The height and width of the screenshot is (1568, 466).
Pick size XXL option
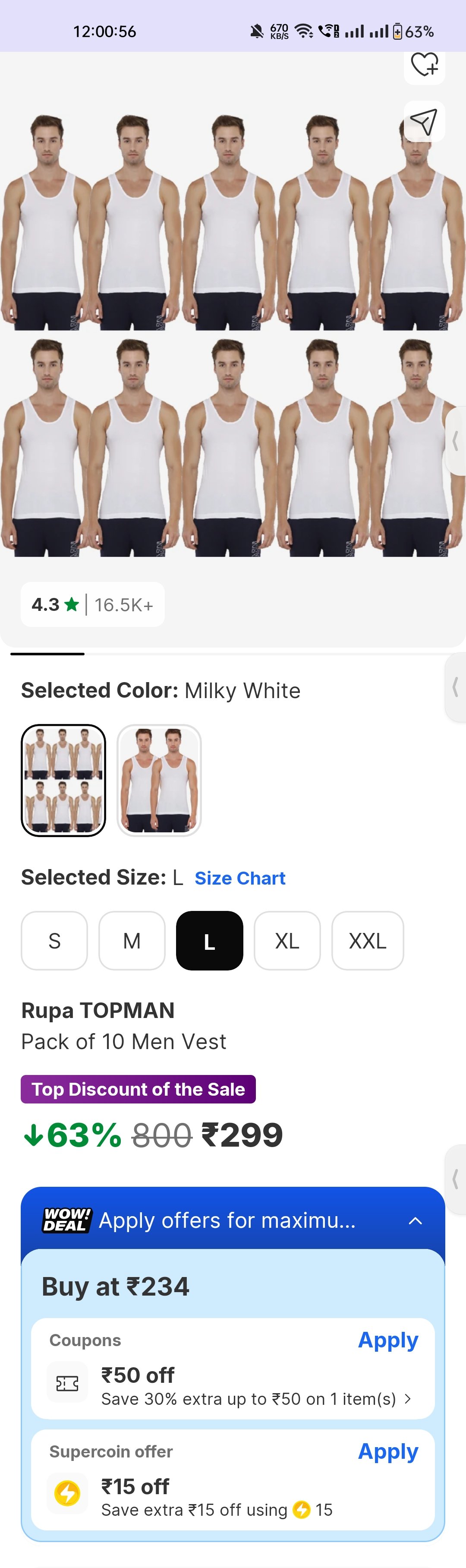[368, 940]
